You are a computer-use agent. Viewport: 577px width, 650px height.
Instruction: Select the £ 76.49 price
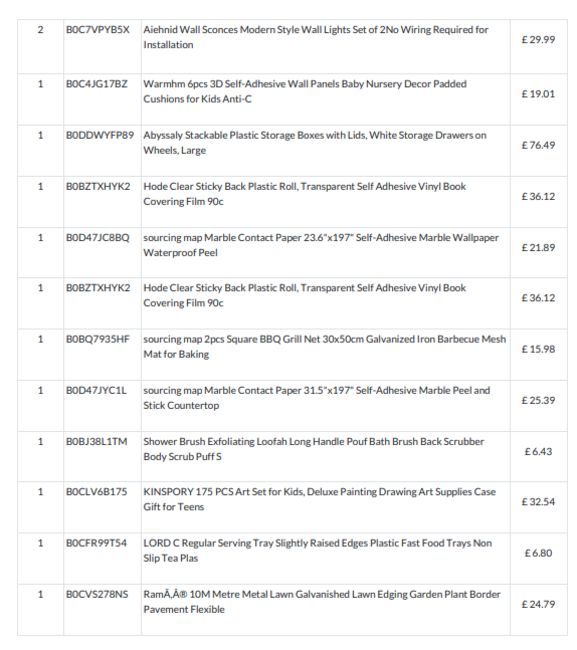(x=538, y=146)
